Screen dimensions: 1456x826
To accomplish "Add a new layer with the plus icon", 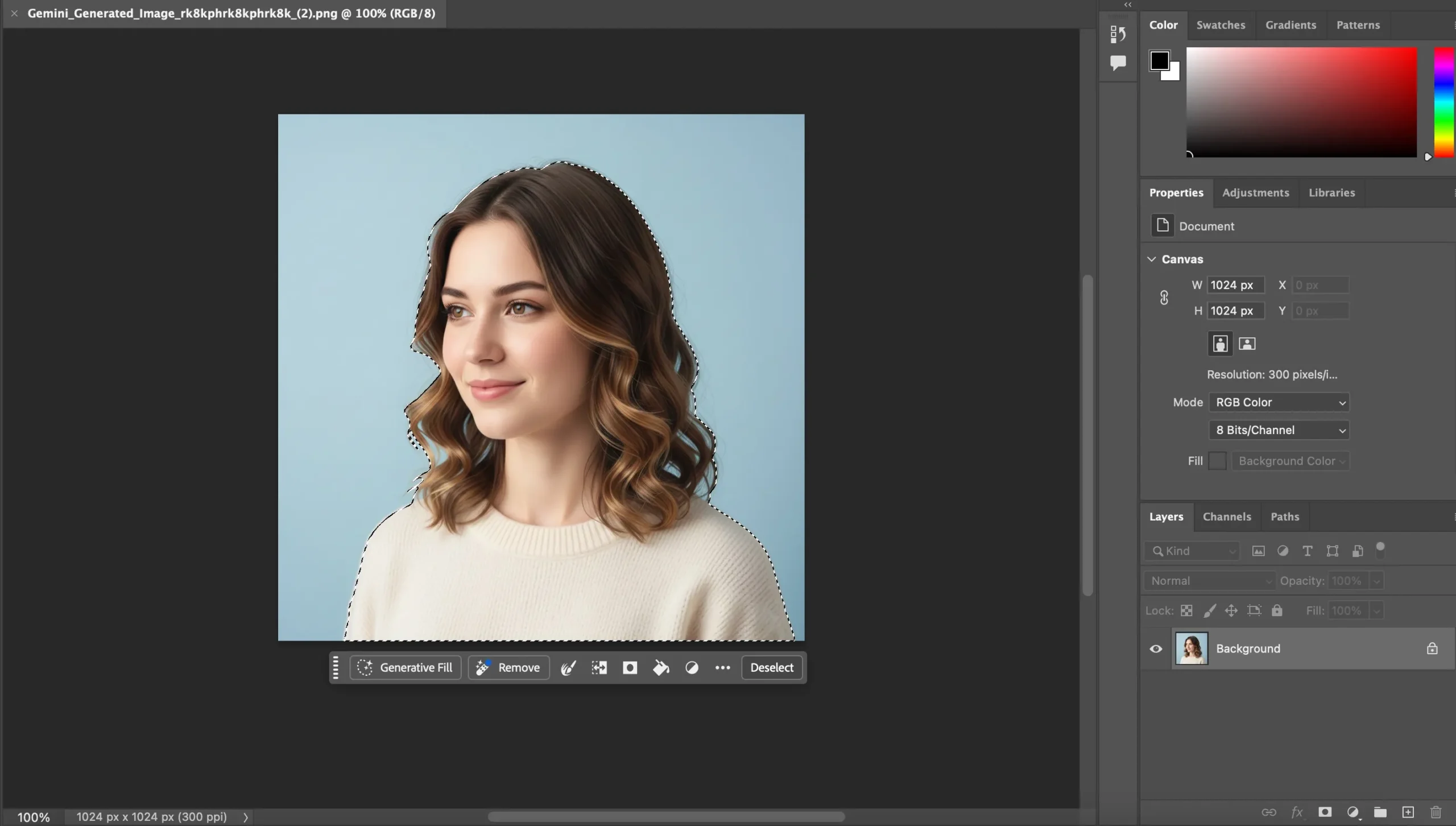I will (x=1408, y=812).
